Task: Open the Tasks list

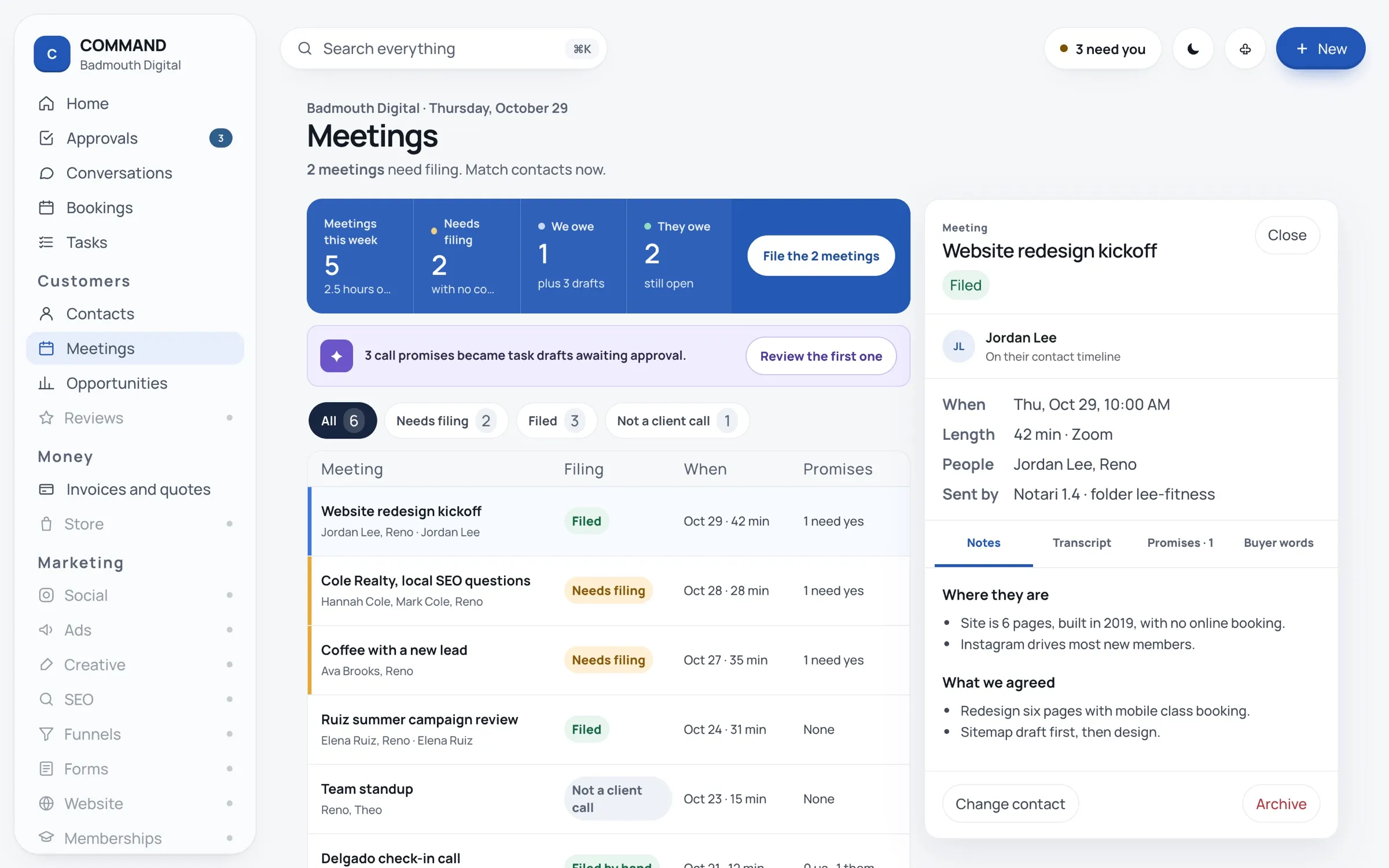Action: pos(135,242)
